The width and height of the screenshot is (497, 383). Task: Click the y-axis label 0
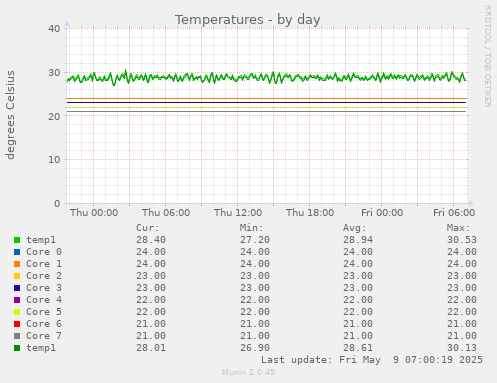click(x=57, y=203)
